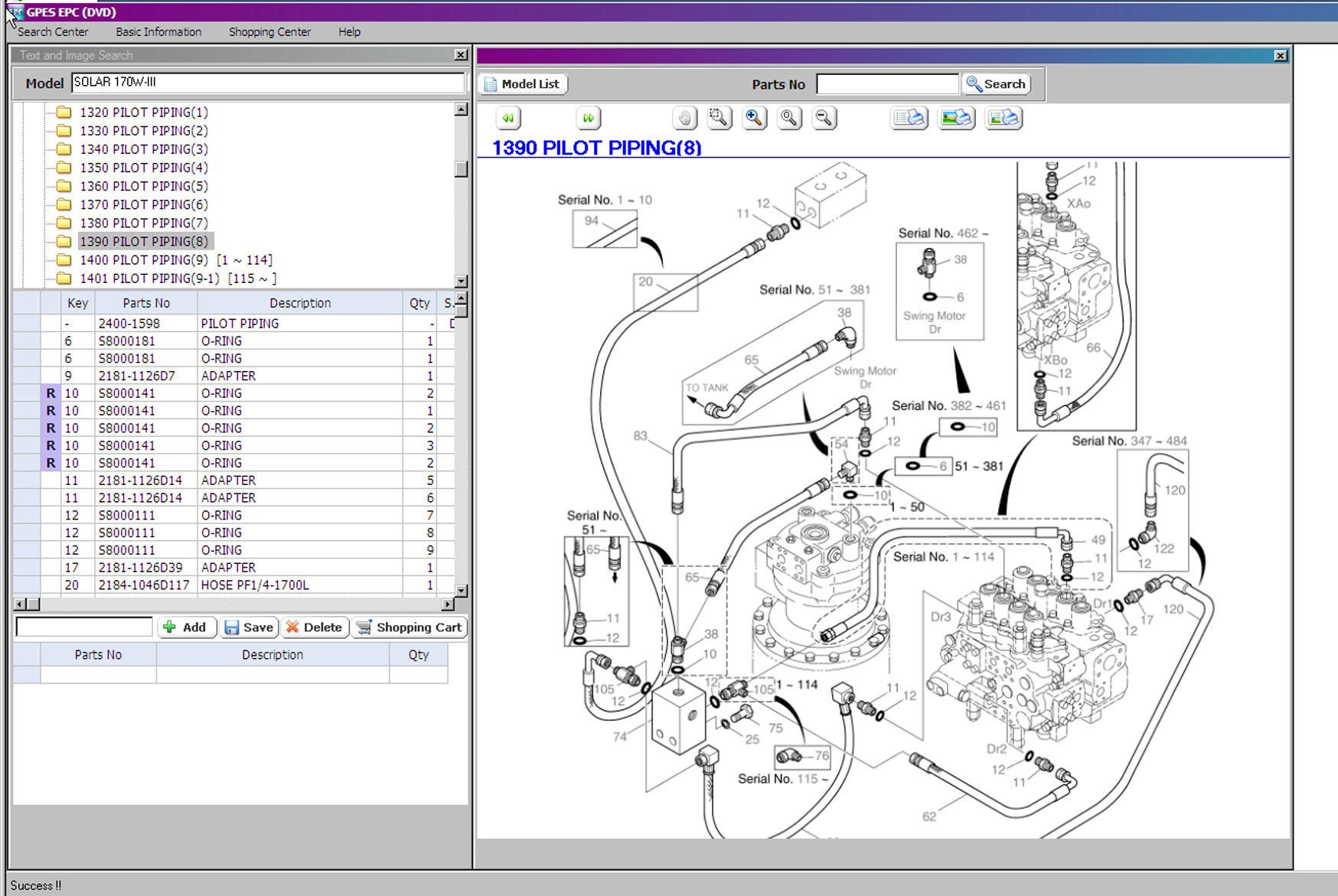Click the zoom out magnifier icon

coord(824,119)
